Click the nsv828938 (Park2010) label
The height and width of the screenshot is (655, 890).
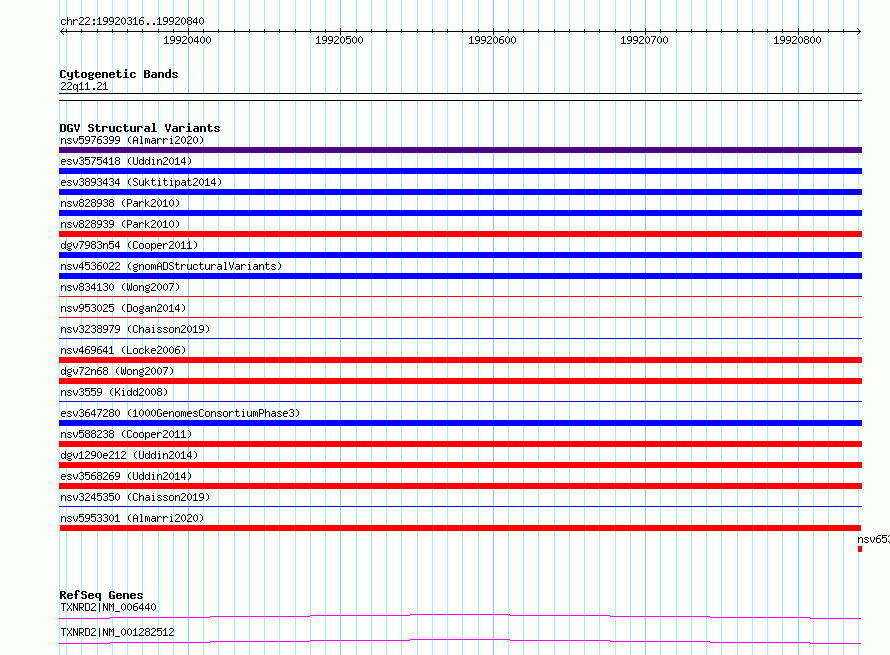click(x=120, y=203)
